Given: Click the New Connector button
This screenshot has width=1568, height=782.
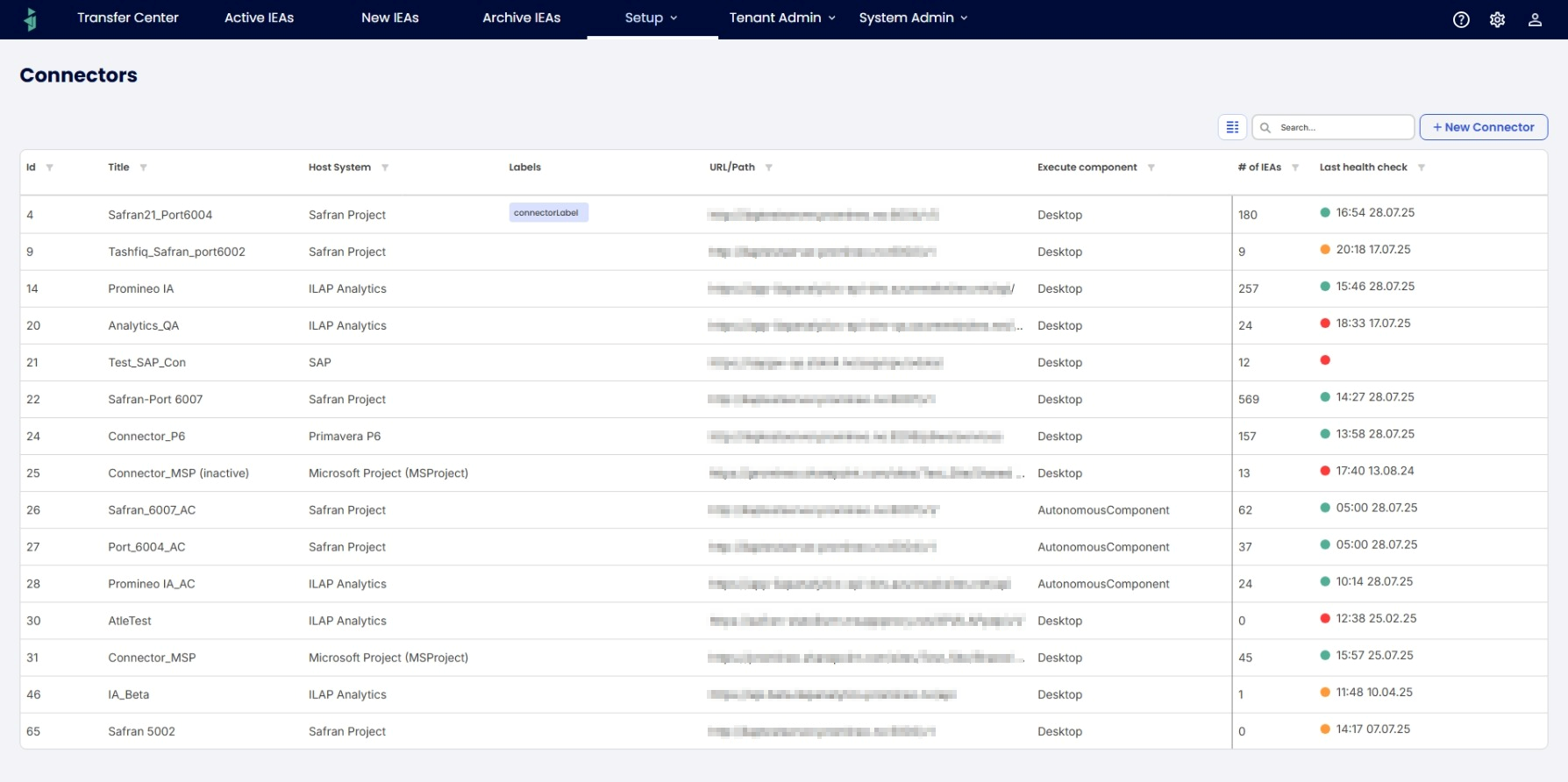Looking at the screenshot, I should pyautogui.click(x=1483, y=127).
